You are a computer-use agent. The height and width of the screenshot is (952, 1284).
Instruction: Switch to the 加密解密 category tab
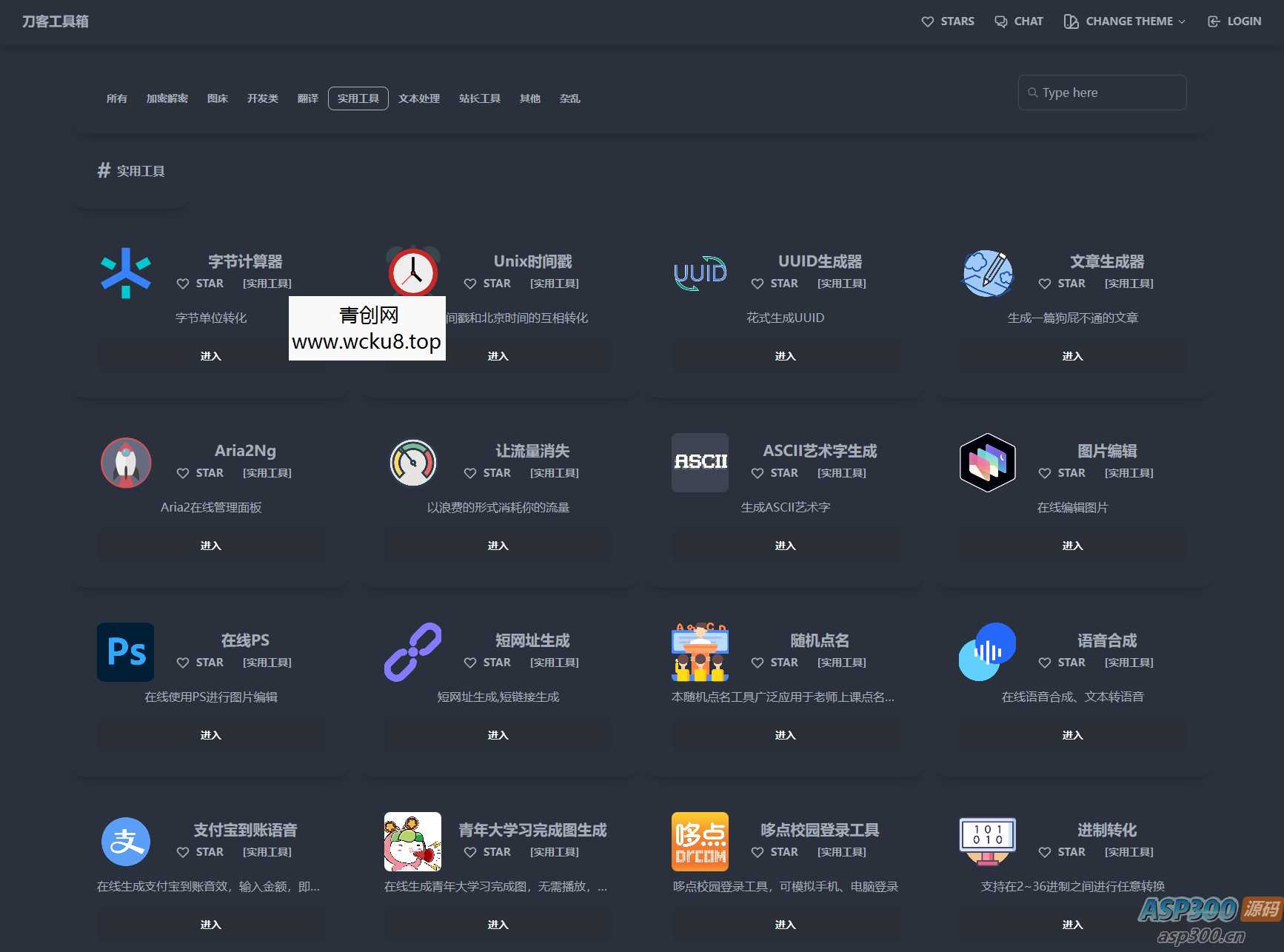[167, 98]
